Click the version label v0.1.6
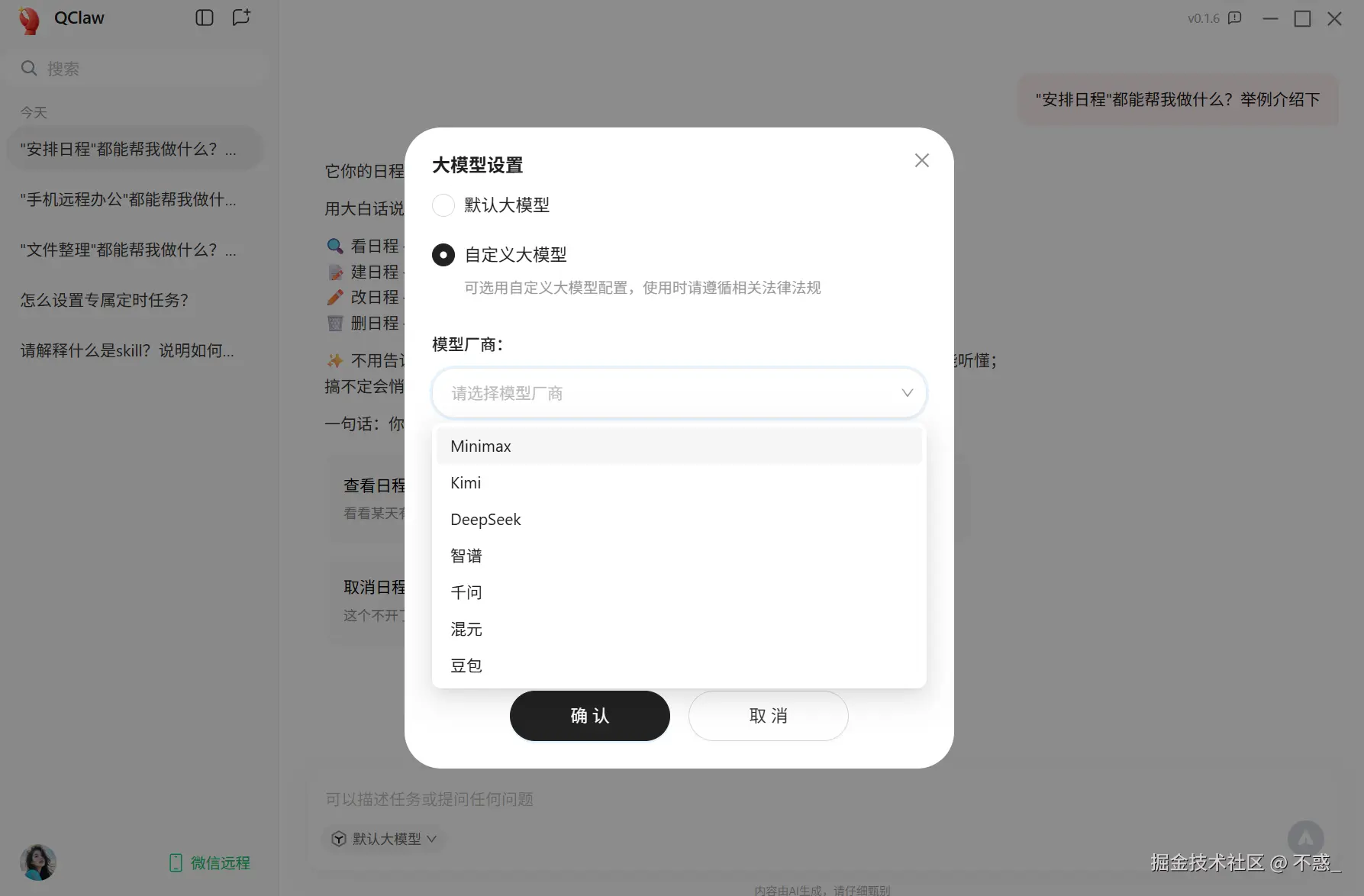 [1204, 18]
